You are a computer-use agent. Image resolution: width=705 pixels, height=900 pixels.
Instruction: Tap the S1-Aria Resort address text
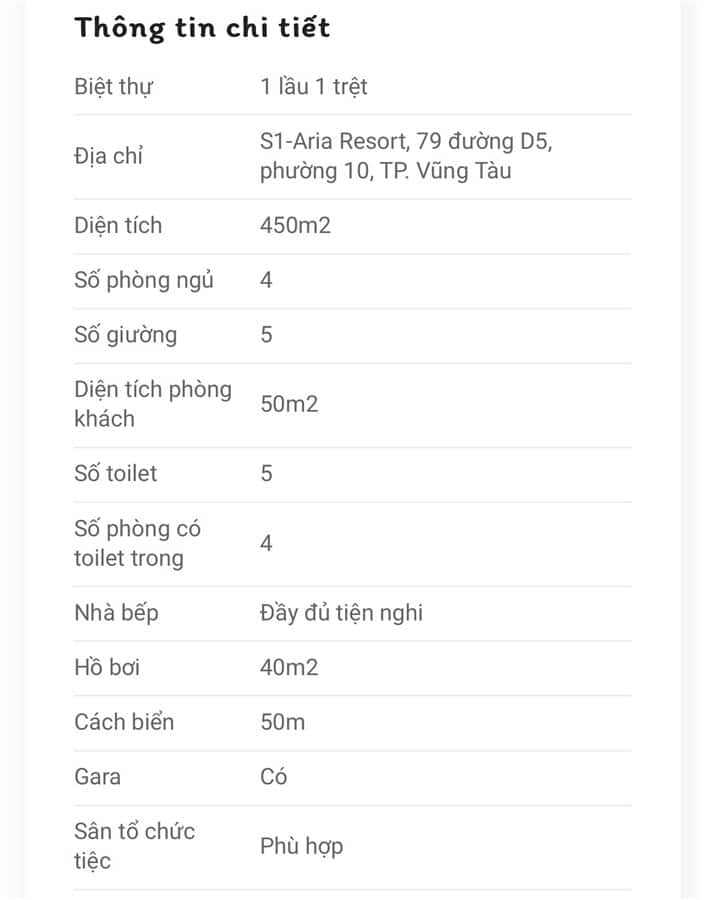(x=406, y=156)
